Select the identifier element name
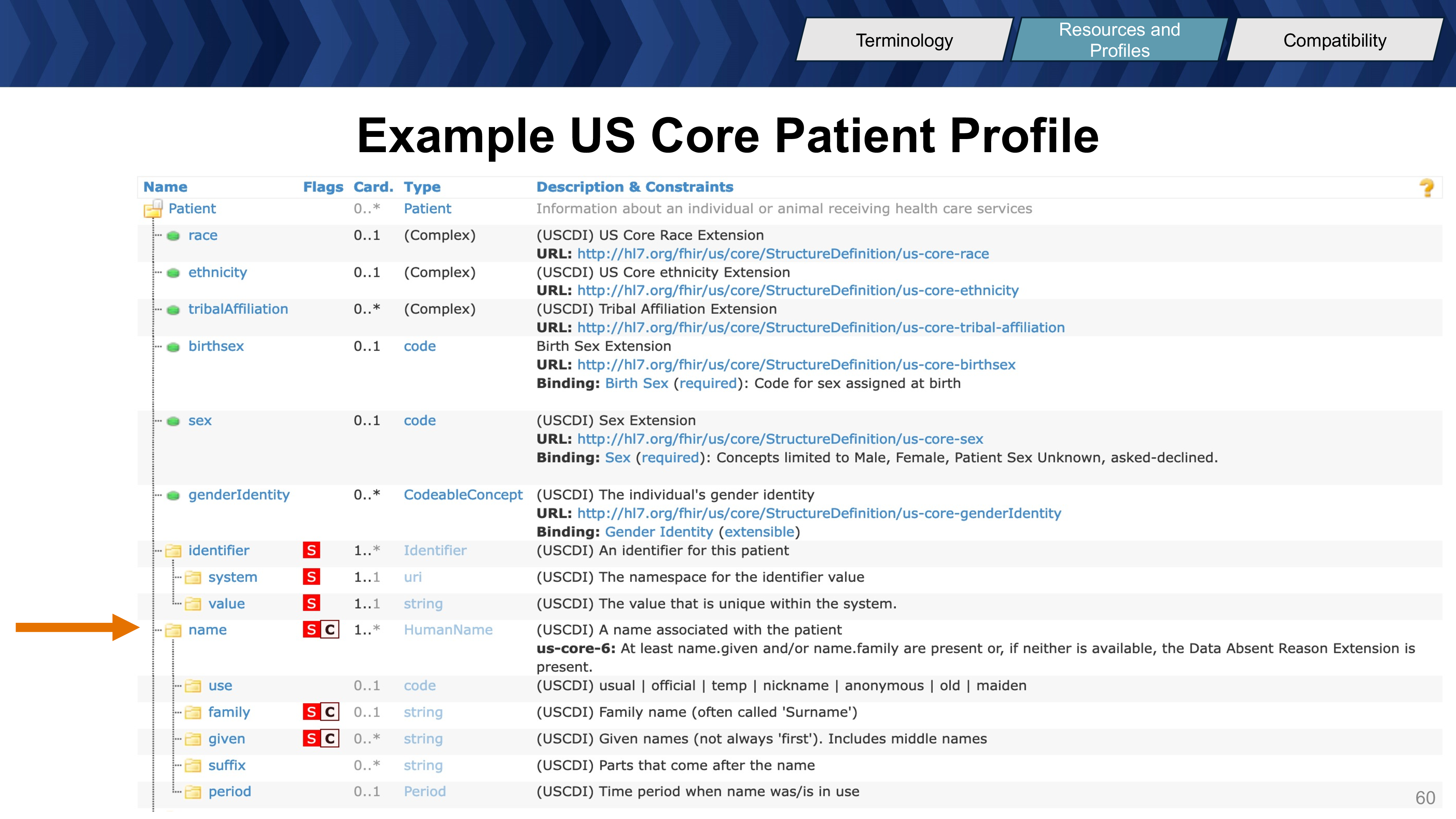 click(219, 550)
